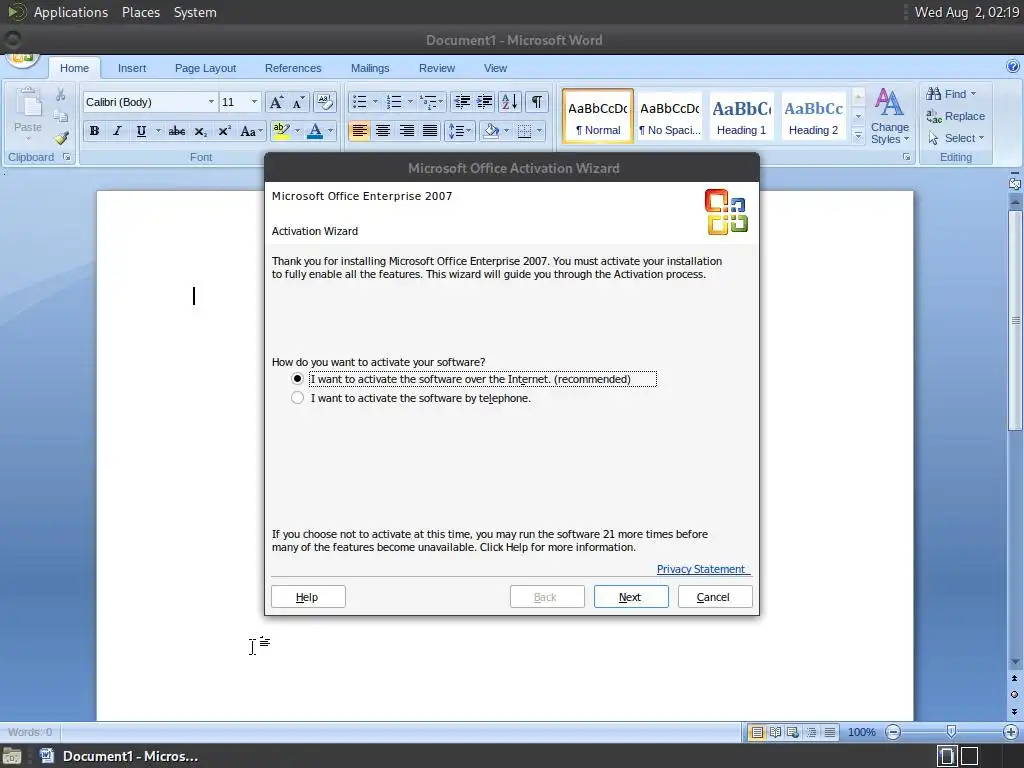Apply Strikethrough formatting
1024x768 pixels.
pos(176,131)
